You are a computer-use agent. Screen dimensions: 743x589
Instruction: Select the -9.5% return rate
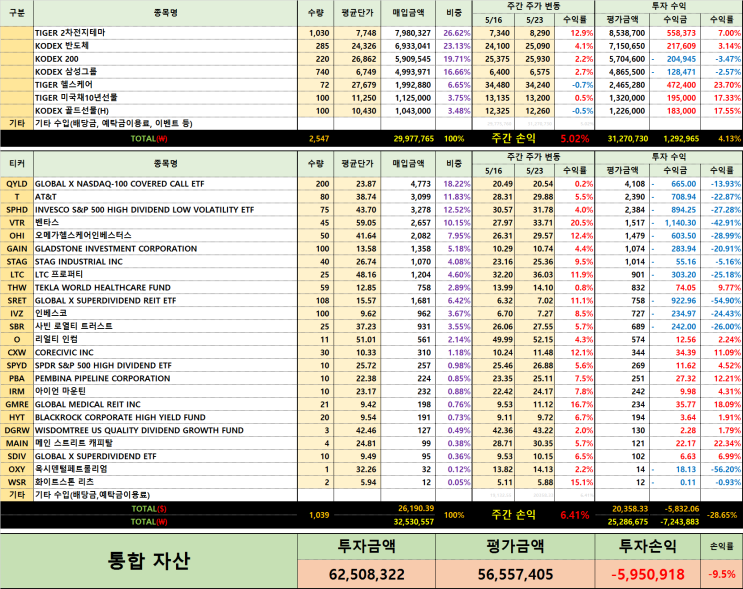pos(722,574)
